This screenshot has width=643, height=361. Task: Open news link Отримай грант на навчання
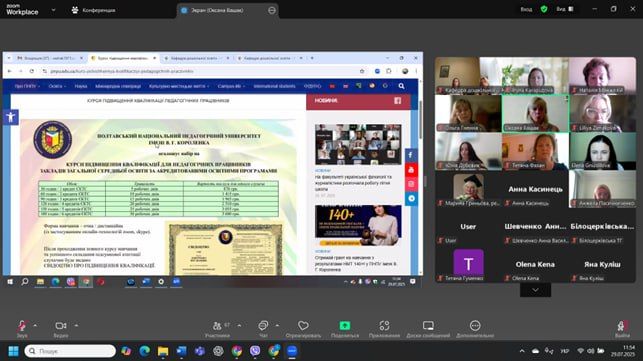[356, 264]
